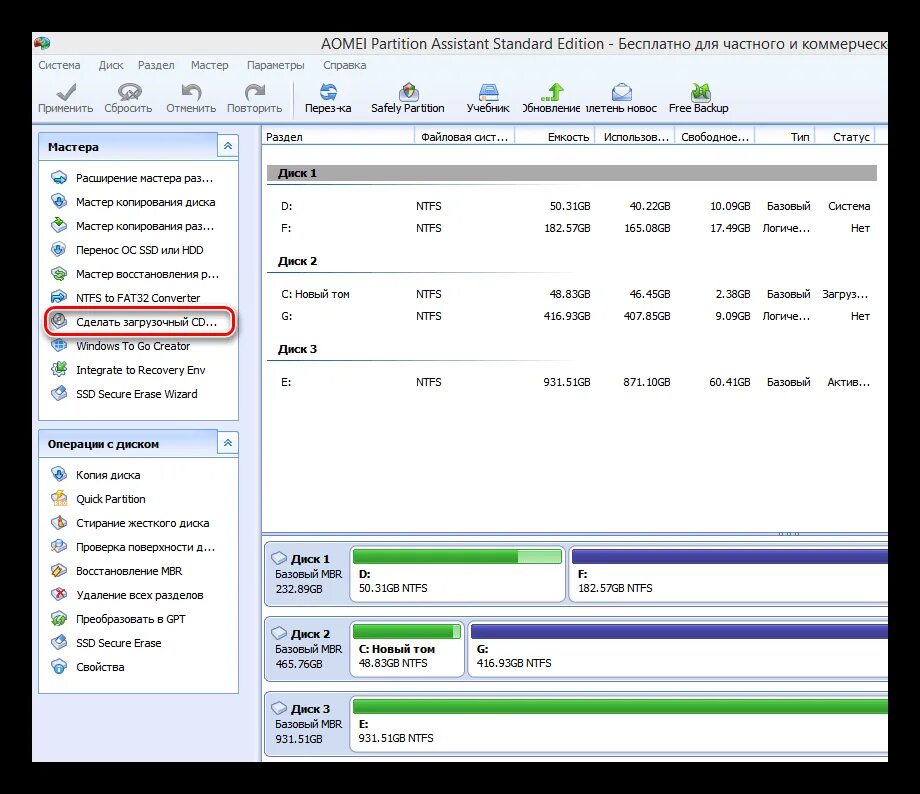Sort by Емкость column header
Screen dimensions: 920x794
555,137
